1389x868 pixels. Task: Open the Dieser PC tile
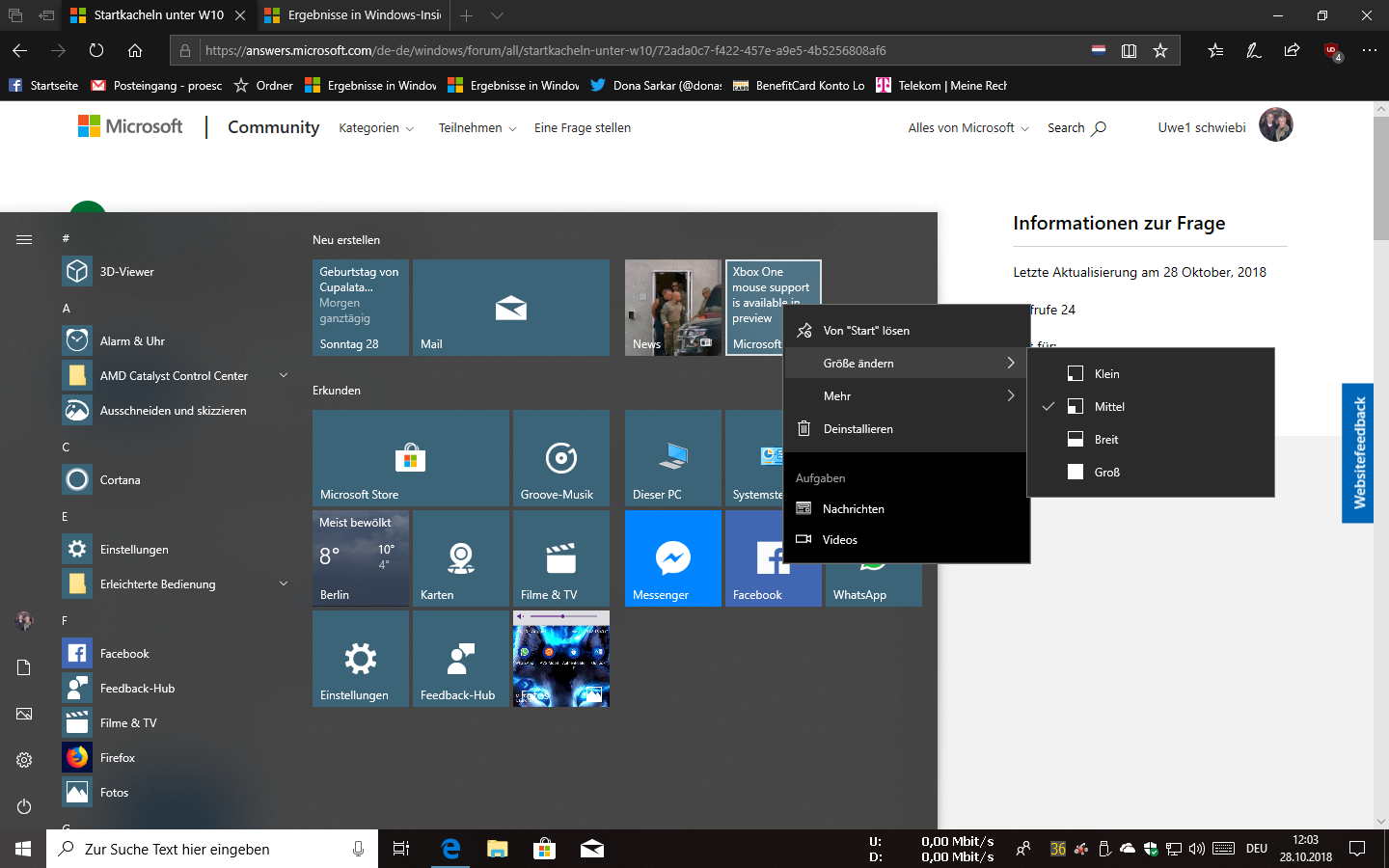tap(673, 458)
